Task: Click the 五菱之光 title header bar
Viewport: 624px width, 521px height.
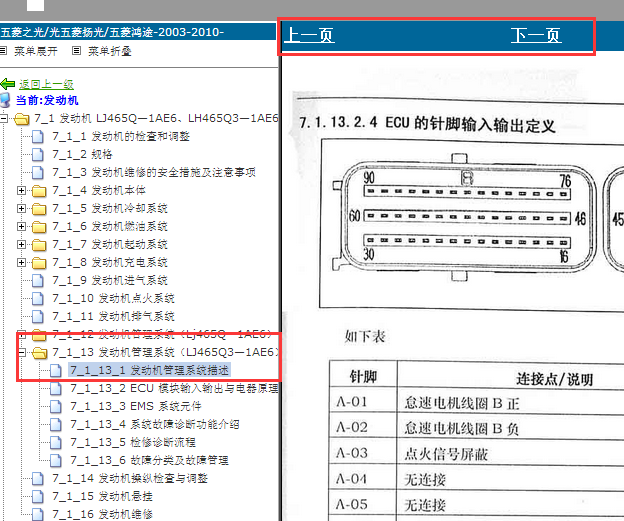Action: point(138,31)
